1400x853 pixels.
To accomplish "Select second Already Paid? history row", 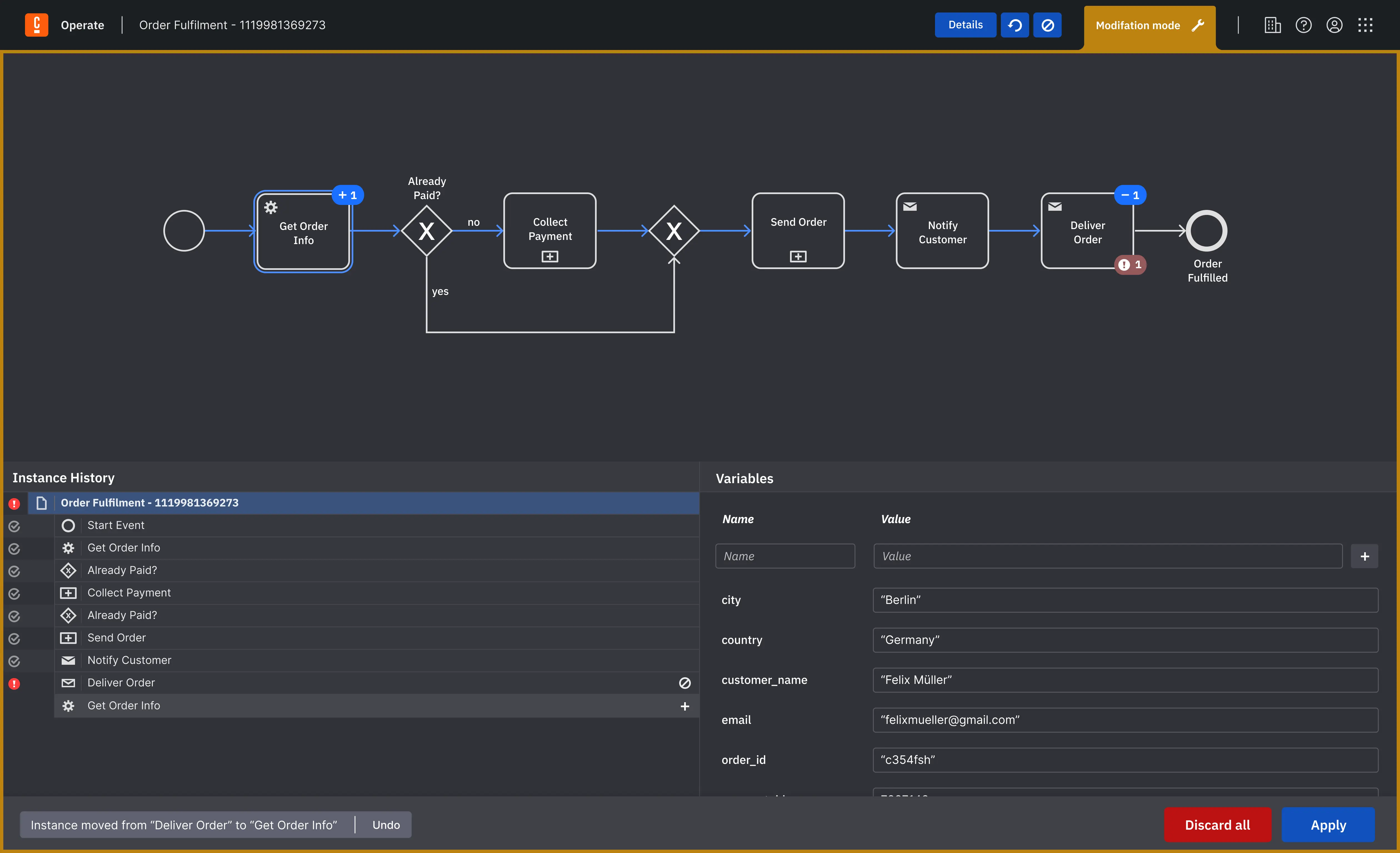I will [x=377, y=615].
